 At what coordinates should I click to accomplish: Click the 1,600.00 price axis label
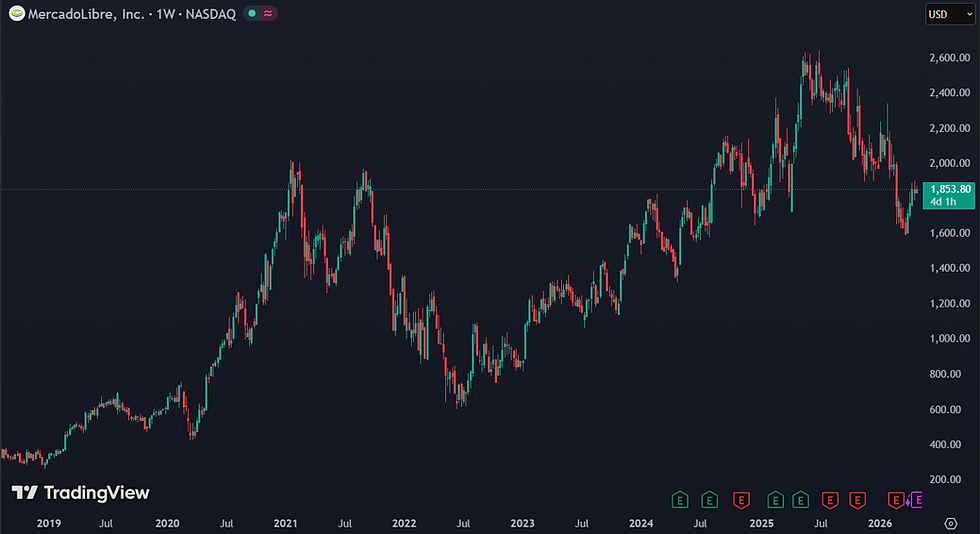(949, 233)
